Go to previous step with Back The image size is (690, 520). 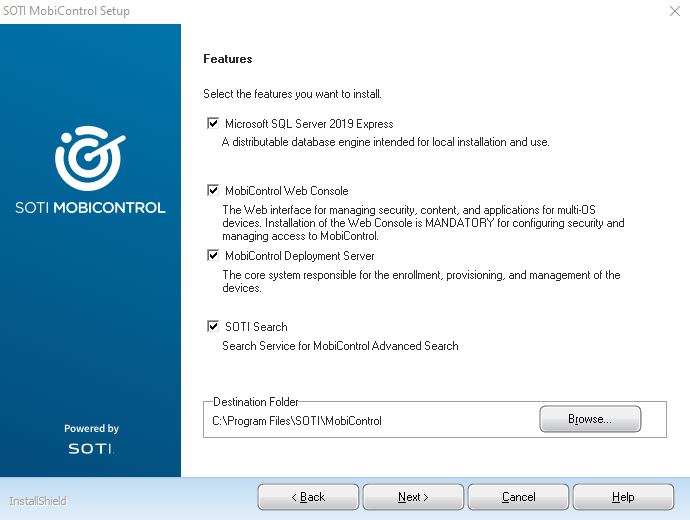point(308,497)
